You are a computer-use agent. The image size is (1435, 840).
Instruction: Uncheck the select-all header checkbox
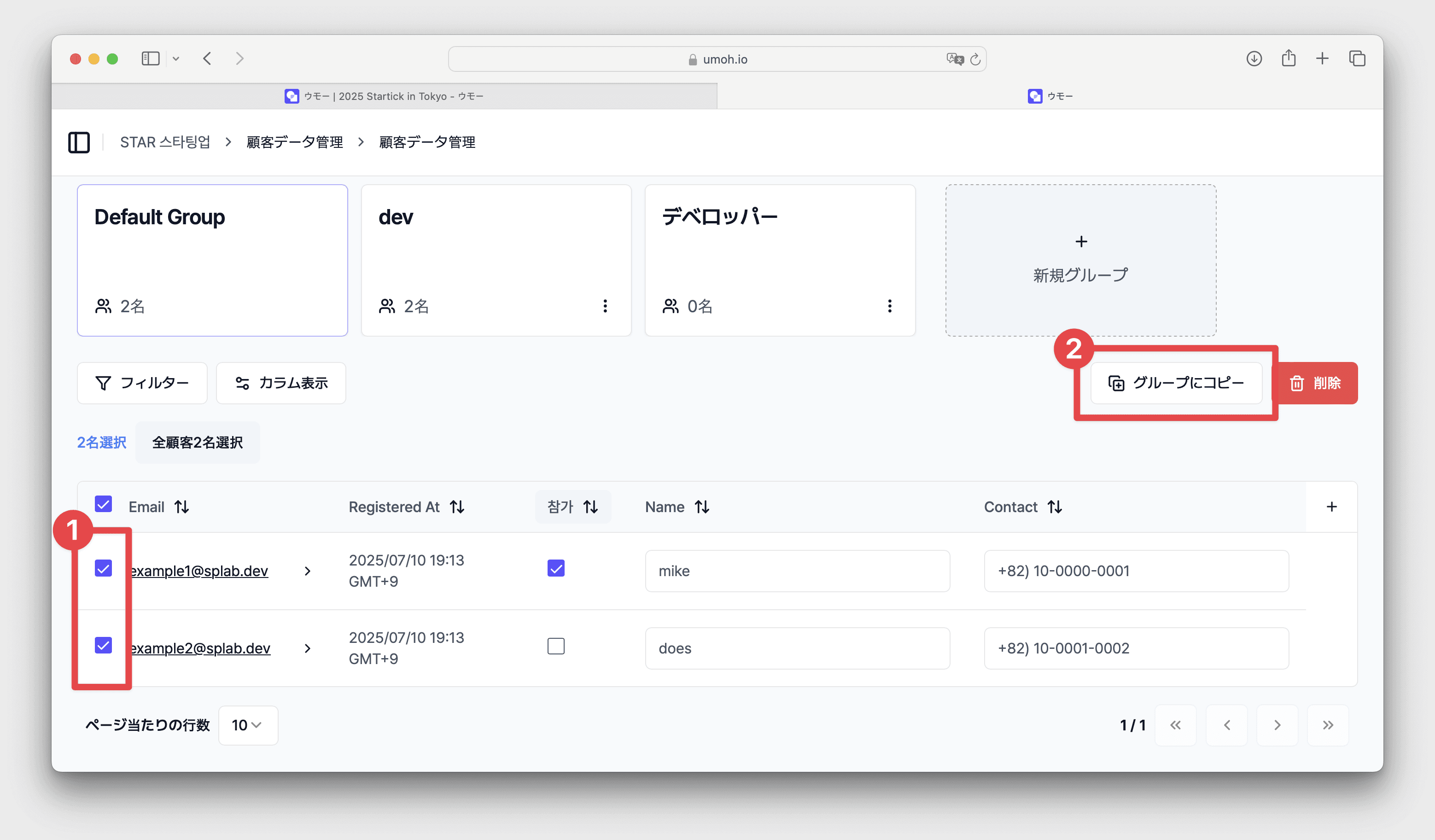pyautogui.click(x=103, y=504)
